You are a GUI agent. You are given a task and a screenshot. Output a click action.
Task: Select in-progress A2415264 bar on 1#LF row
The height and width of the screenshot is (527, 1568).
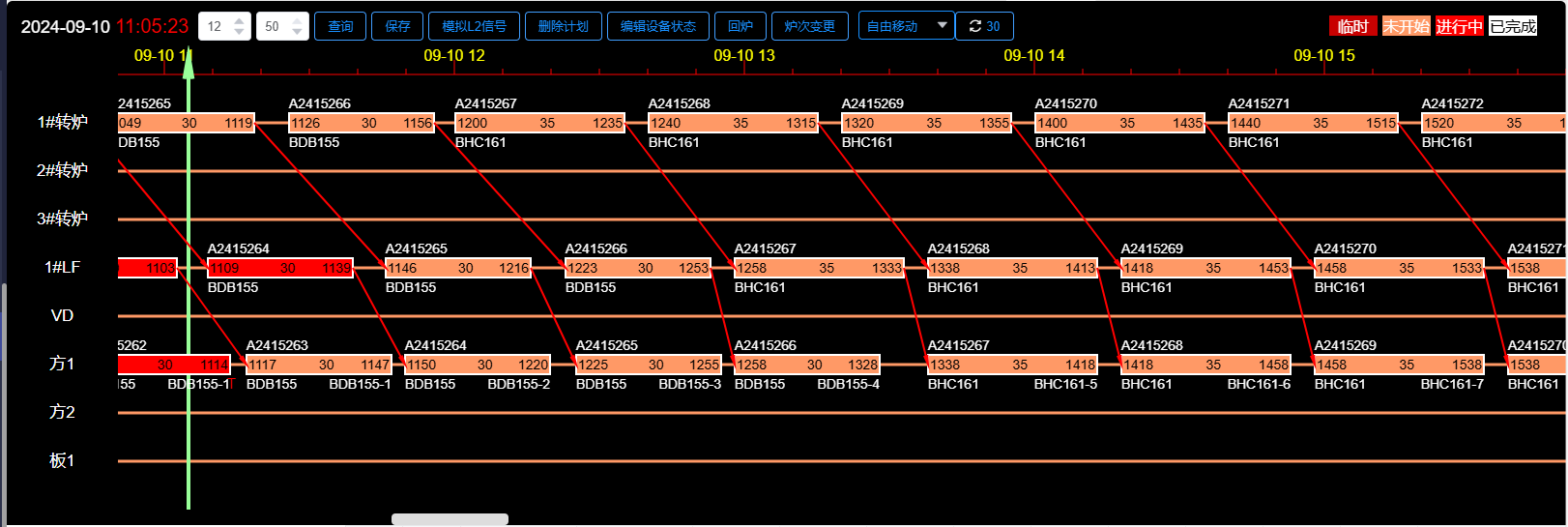(280, 268)
